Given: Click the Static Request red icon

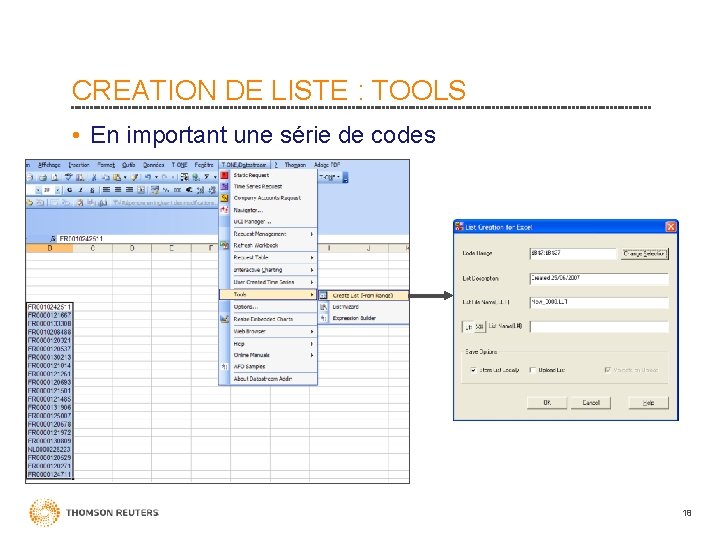Looking at the screenshot, I should [x=225, y=175].
